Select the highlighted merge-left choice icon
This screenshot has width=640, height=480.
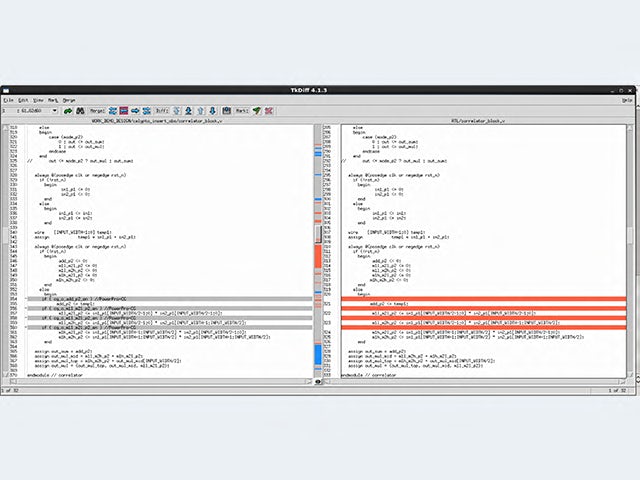pos(124,111)
